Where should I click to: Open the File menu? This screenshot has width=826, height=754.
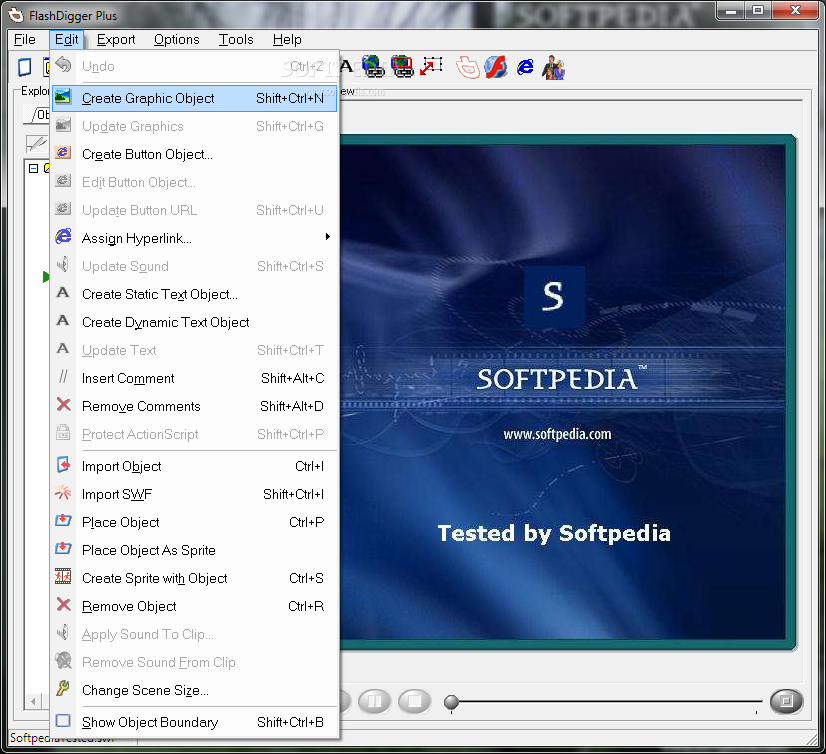coord(25,40)
